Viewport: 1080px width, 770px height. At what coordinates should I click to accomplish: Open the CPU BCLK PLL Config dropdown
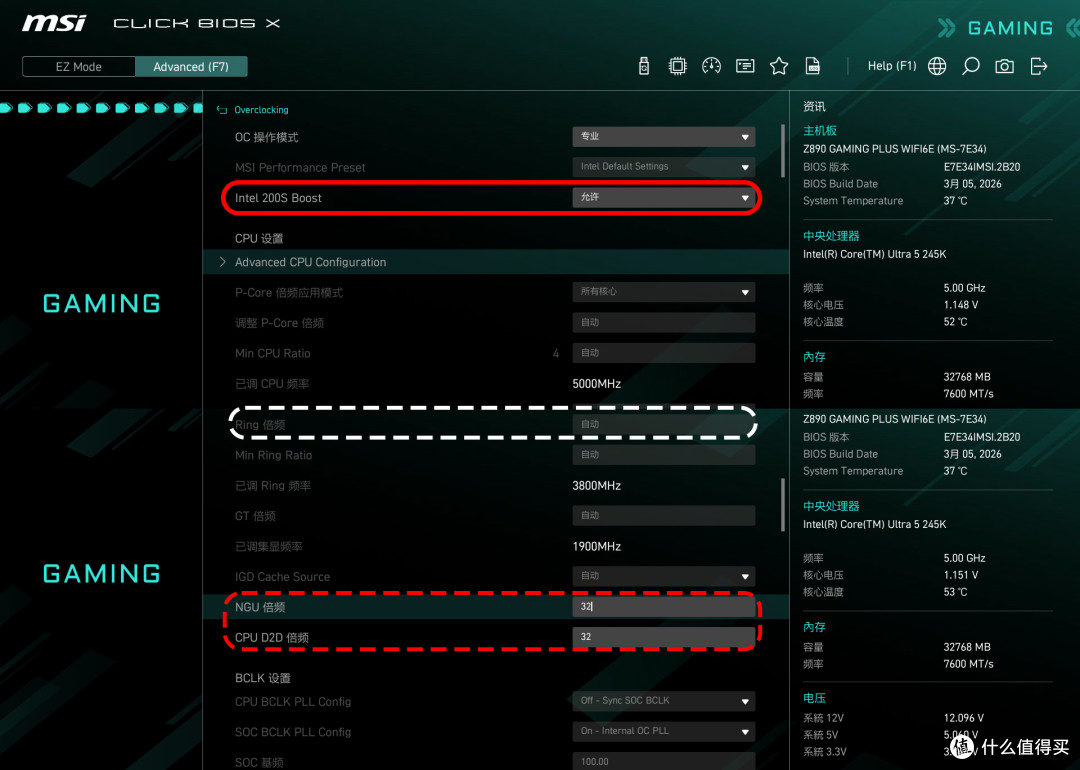663,701
